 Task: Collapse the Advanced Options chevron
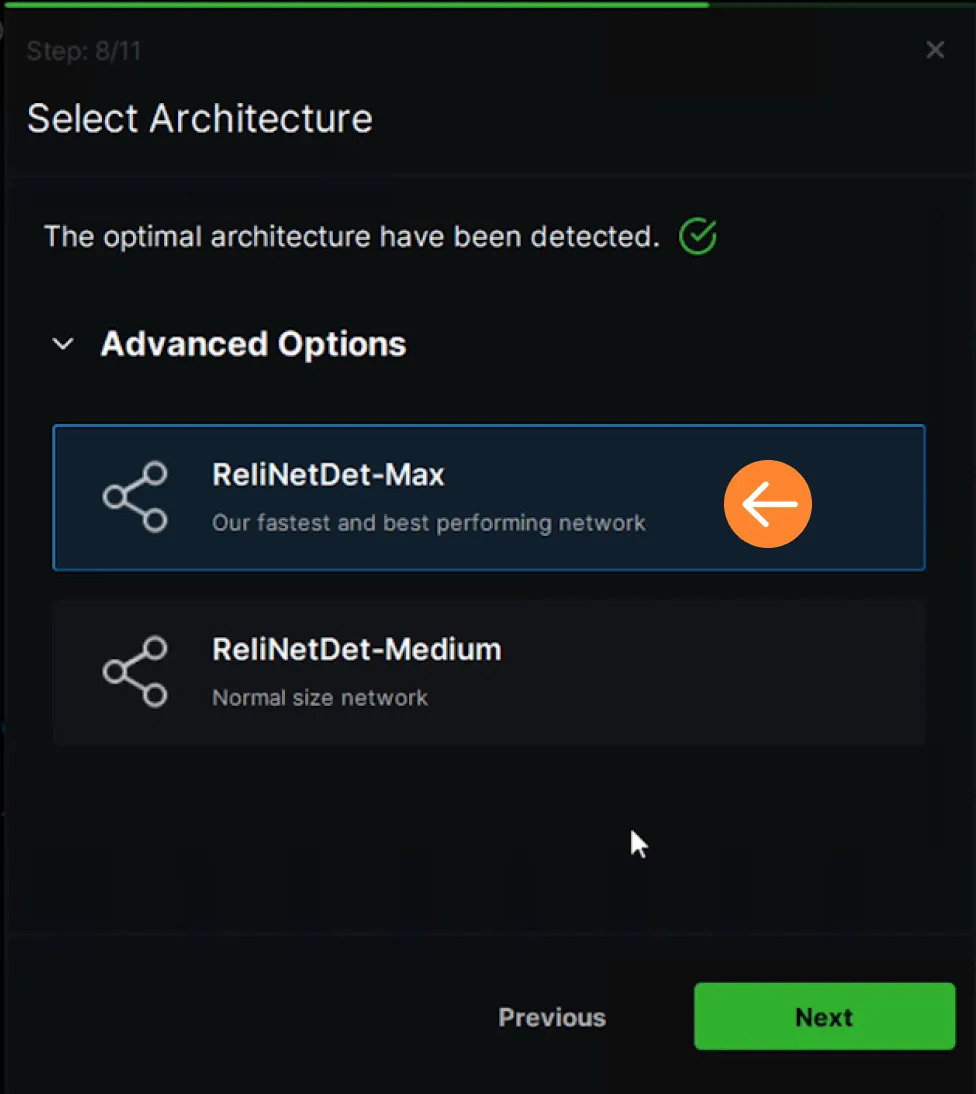pos(63,344)
